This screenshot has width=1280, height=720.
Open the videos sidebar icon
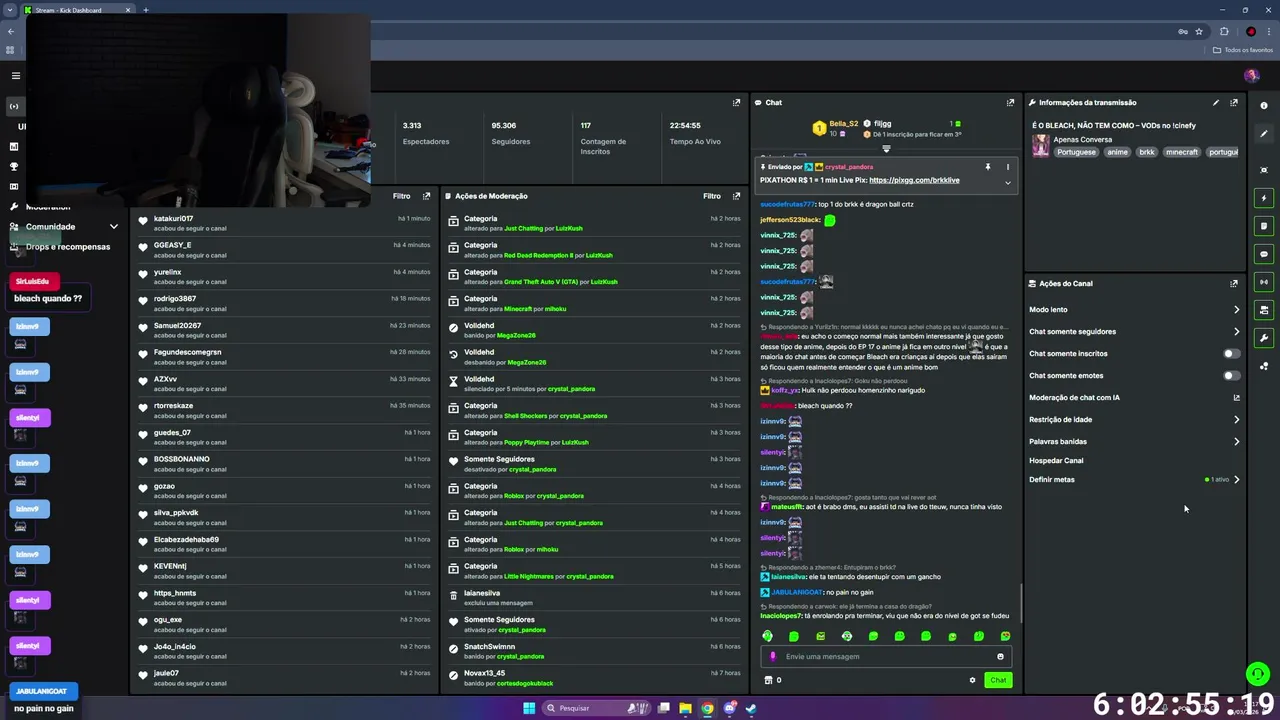coord(14,186)
